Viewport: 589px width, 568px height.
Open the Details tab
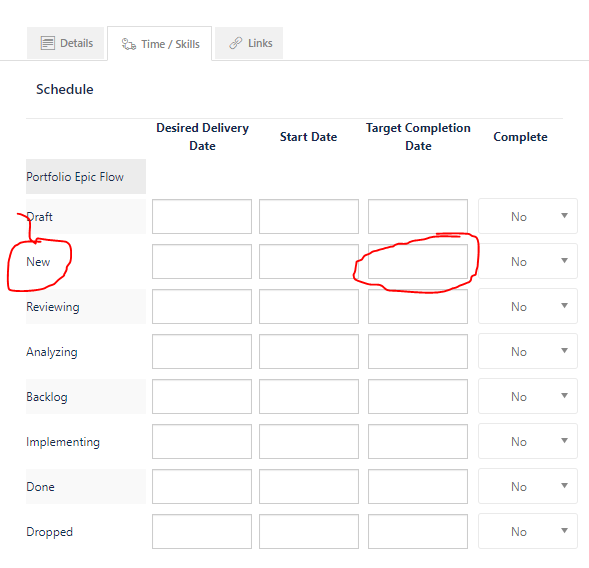pyautogui.click(x=65, y=43)
